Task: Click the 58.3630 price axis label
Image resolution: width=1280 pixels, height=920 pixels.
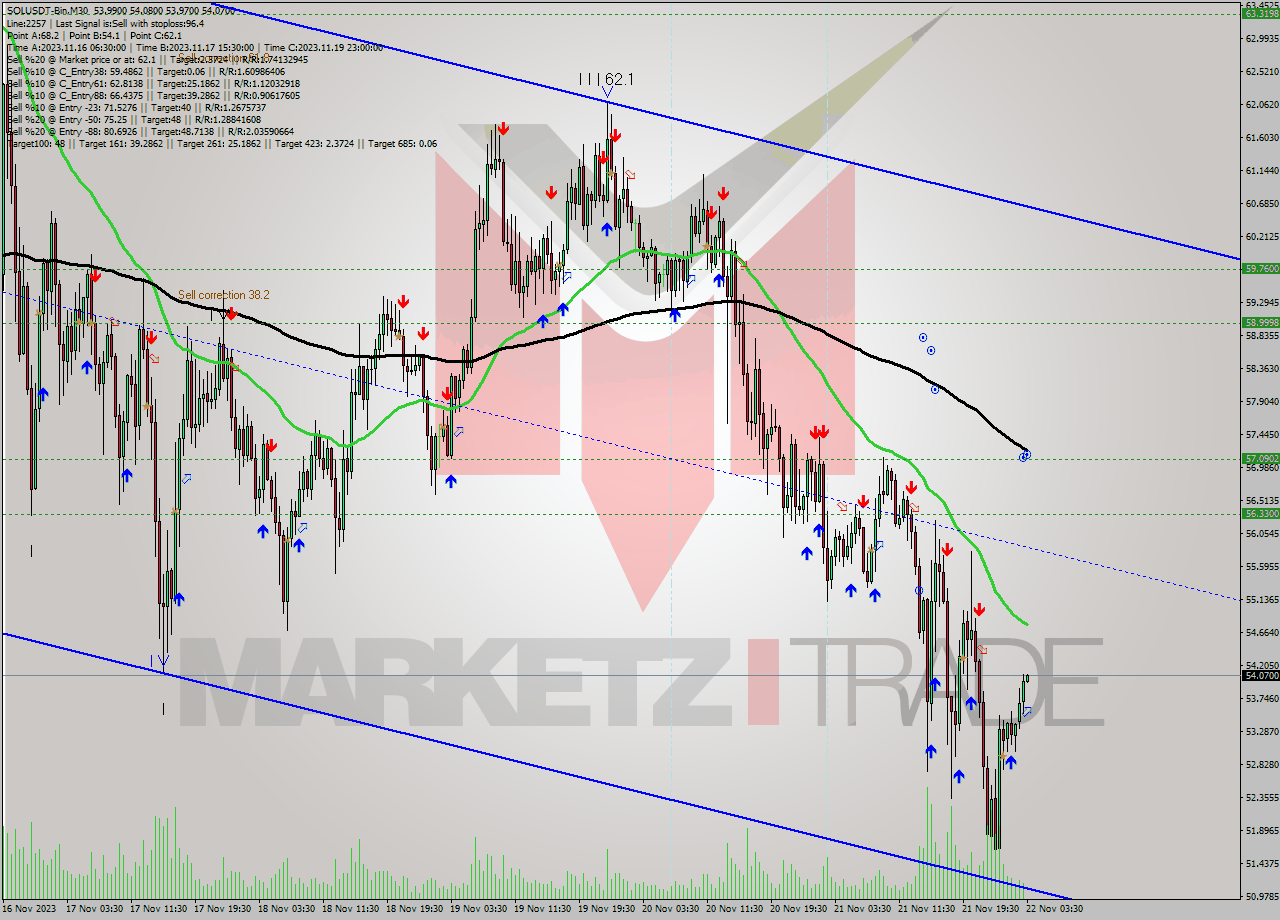Action: click(x=1260, y=368)
